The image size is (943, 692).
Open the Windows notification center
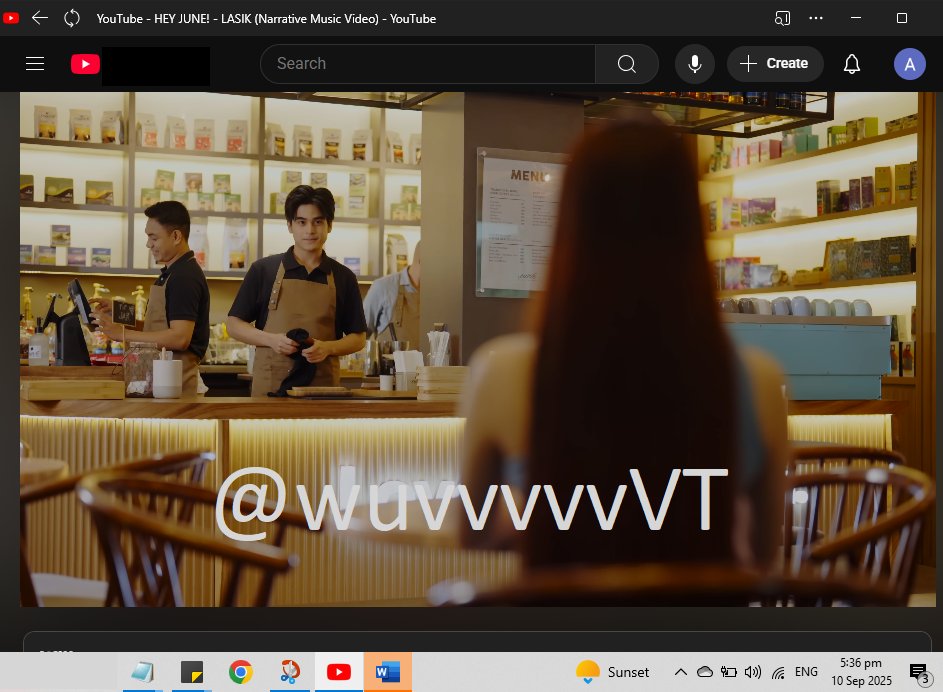pos(920,673)
